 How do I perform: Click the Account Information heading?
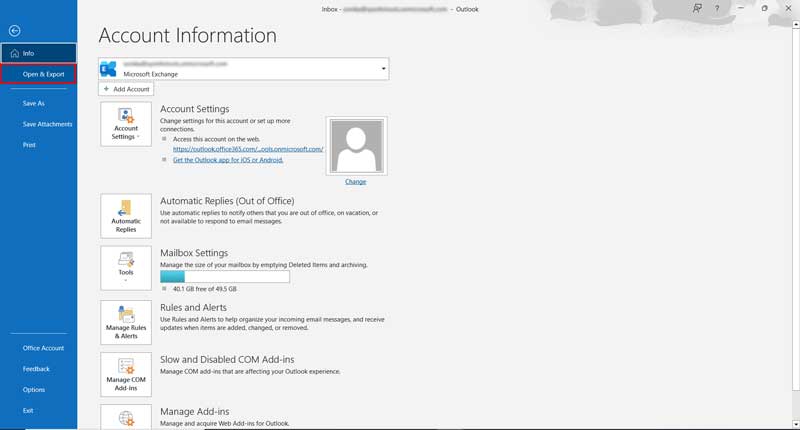(188, 35)
